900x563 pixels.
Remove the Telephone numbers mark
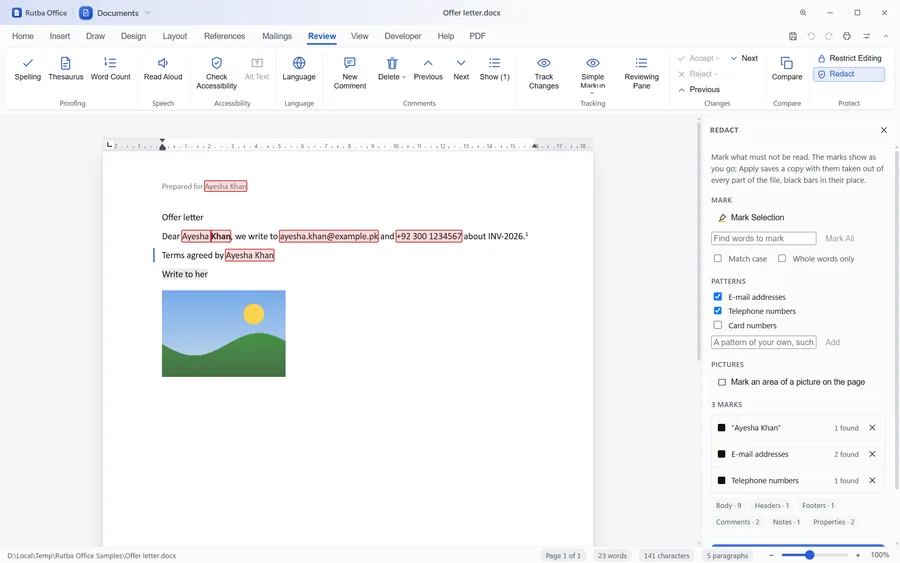pyautogui.click(x=872, y=480)
